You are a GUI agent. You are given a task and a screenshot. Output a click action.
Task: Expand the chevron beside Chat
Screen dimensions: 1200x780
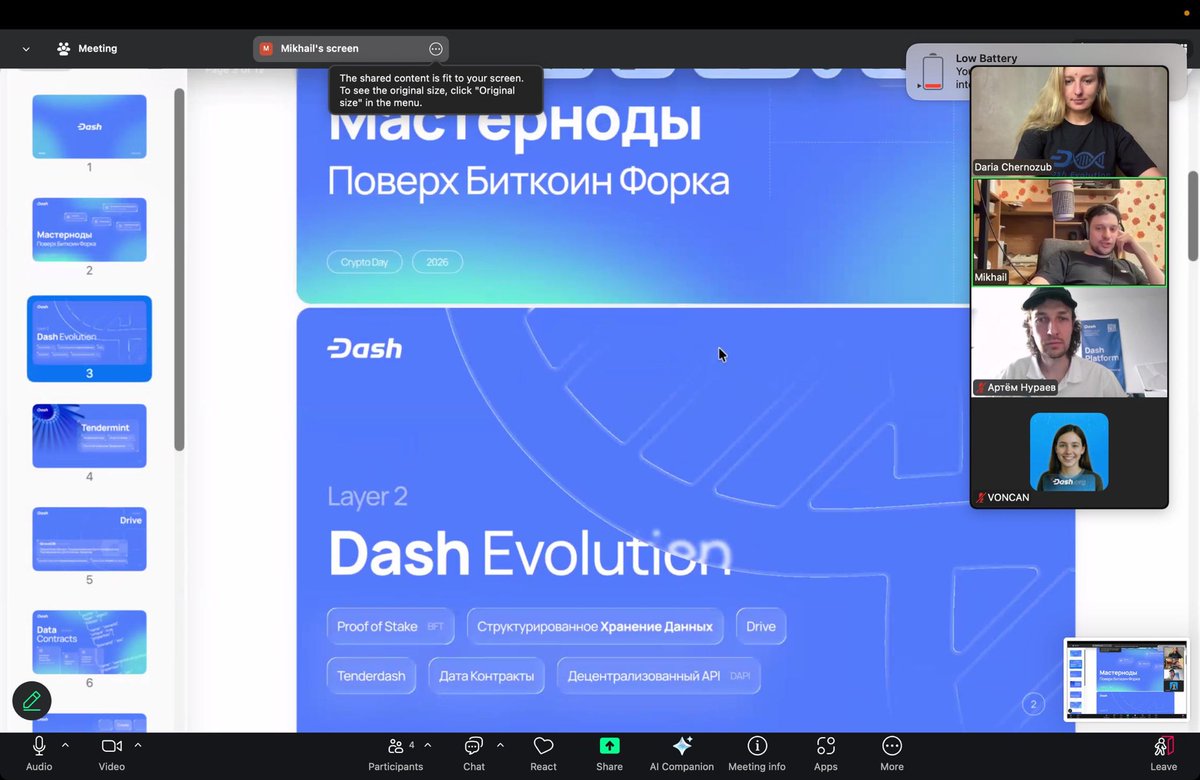[x=500, y=745]
